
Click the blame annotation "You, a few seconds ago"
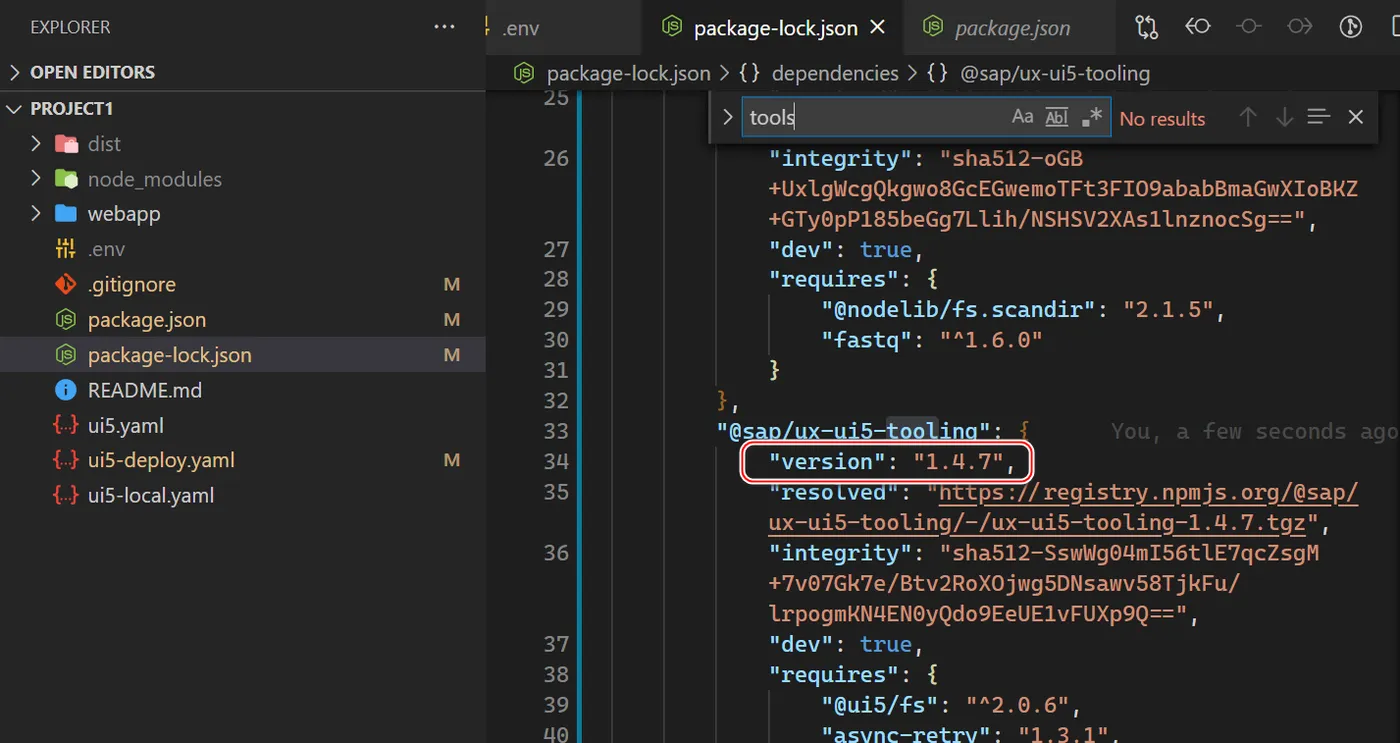click(1255, 431)
